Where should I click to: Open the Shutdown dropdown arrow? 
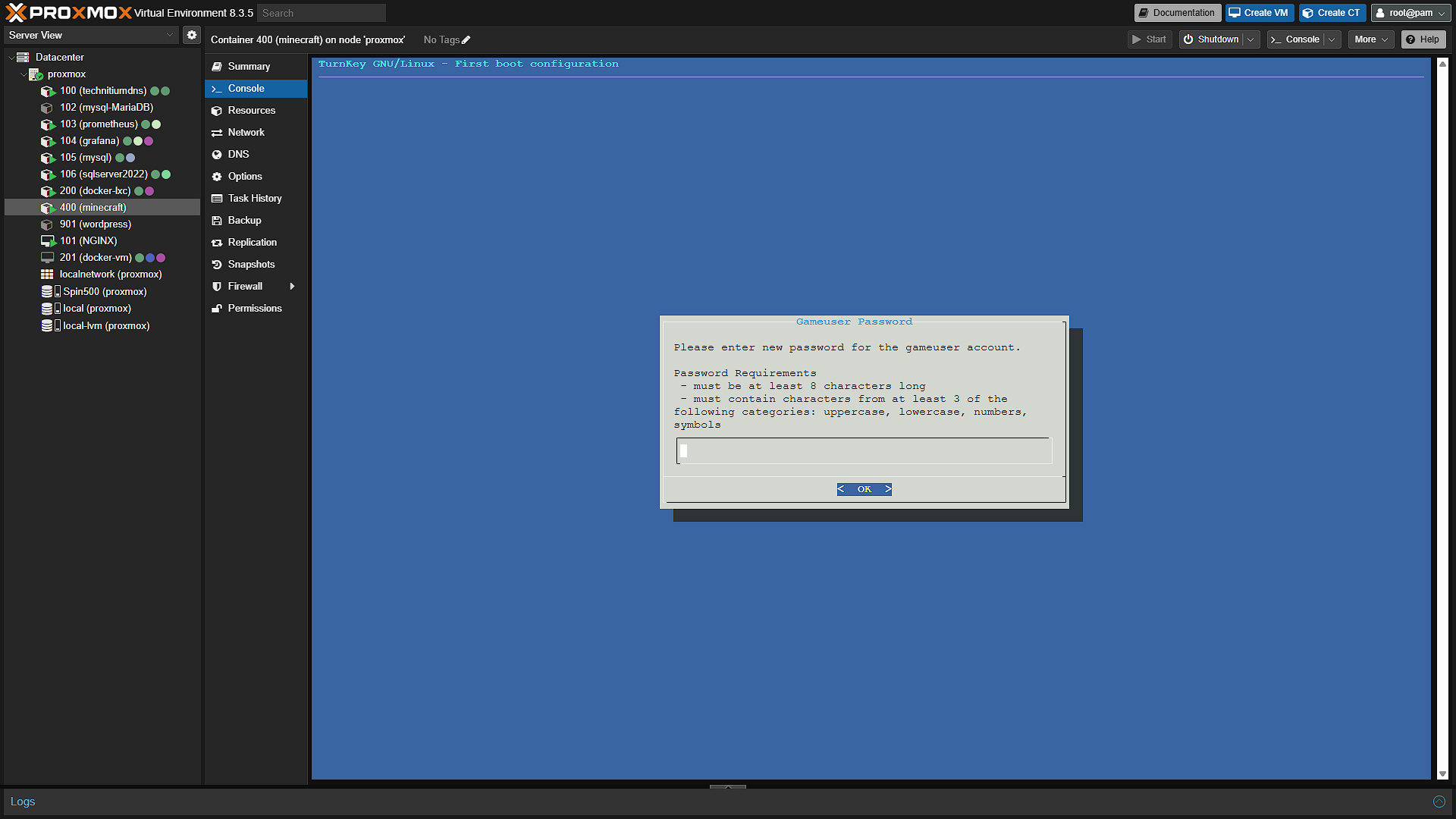tap(1250, 39)
